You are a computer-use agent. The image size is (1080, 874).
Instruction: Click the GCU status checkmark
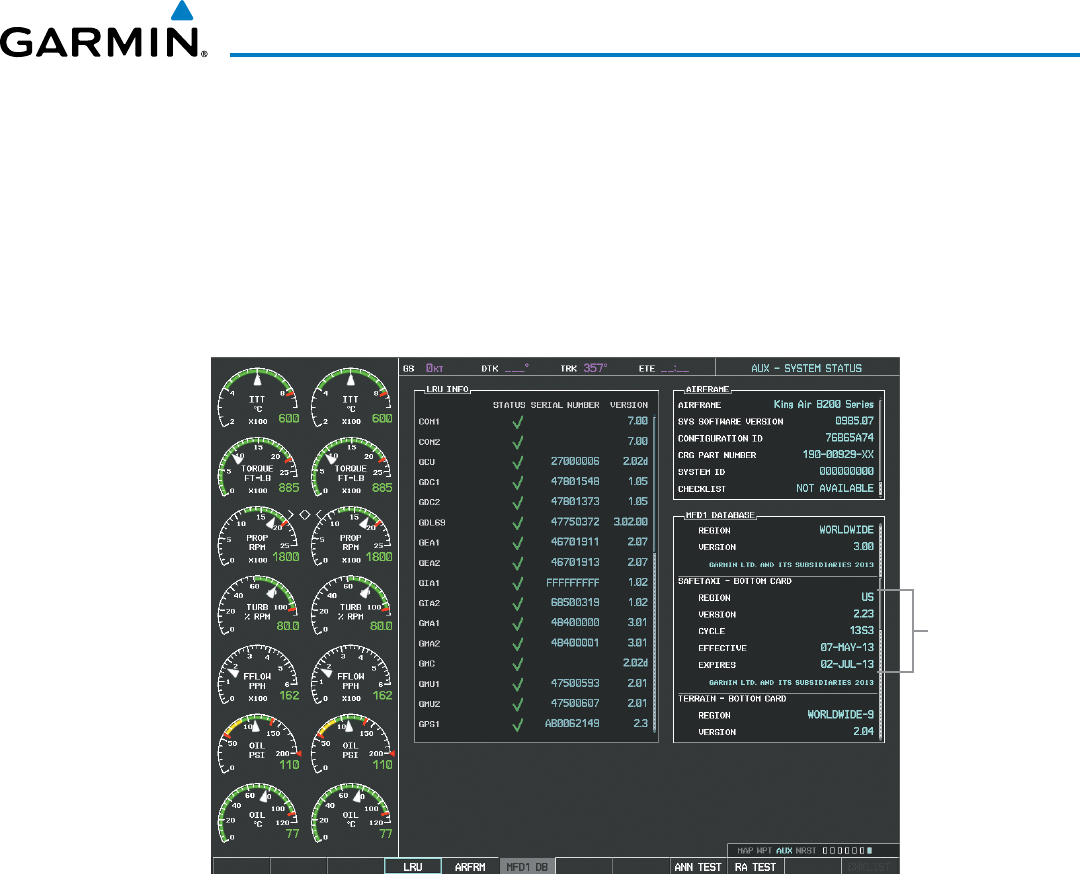click(517, 462)
